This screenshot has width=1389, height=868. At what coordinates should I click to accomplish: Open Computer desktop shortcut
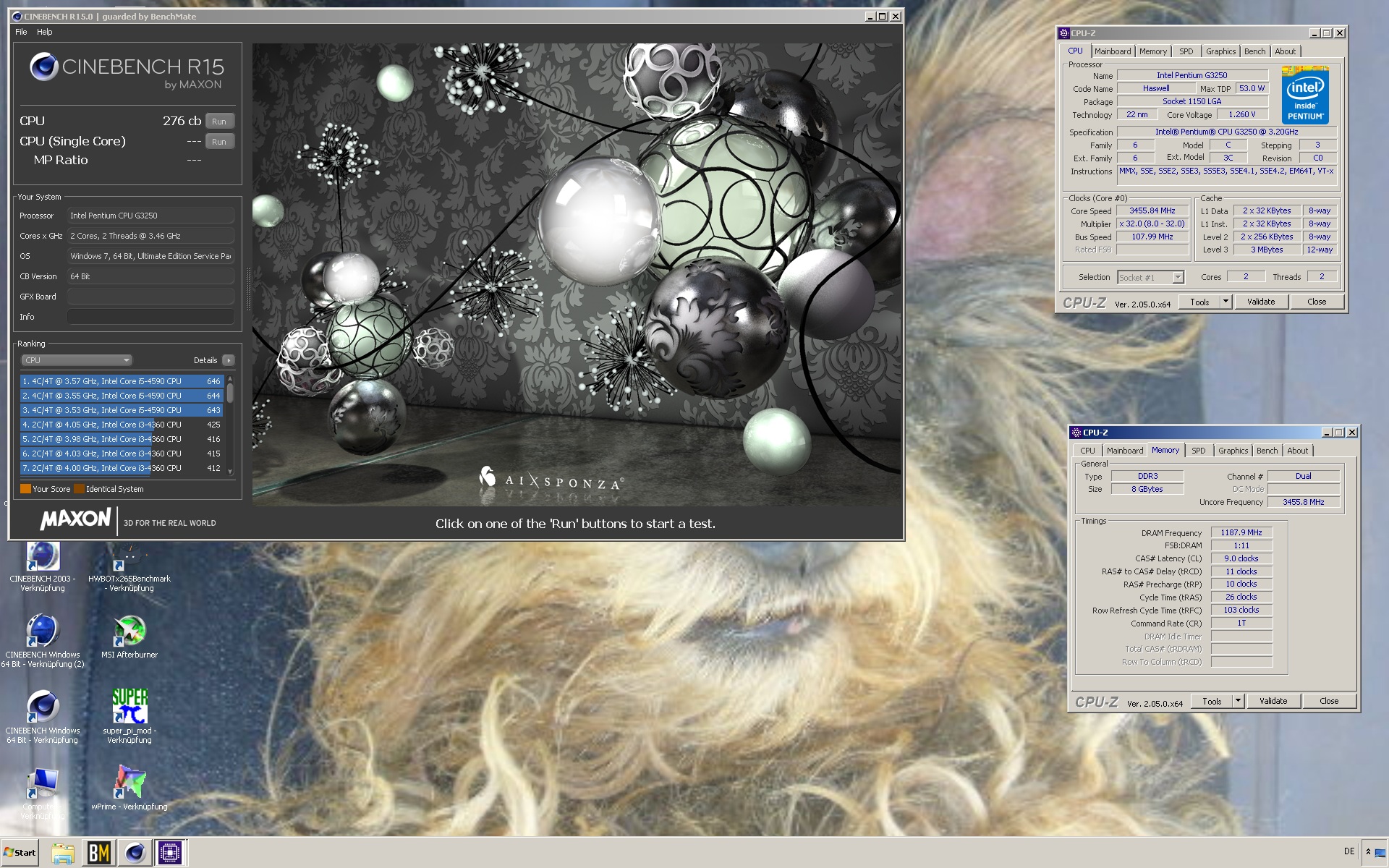point(43,794)
